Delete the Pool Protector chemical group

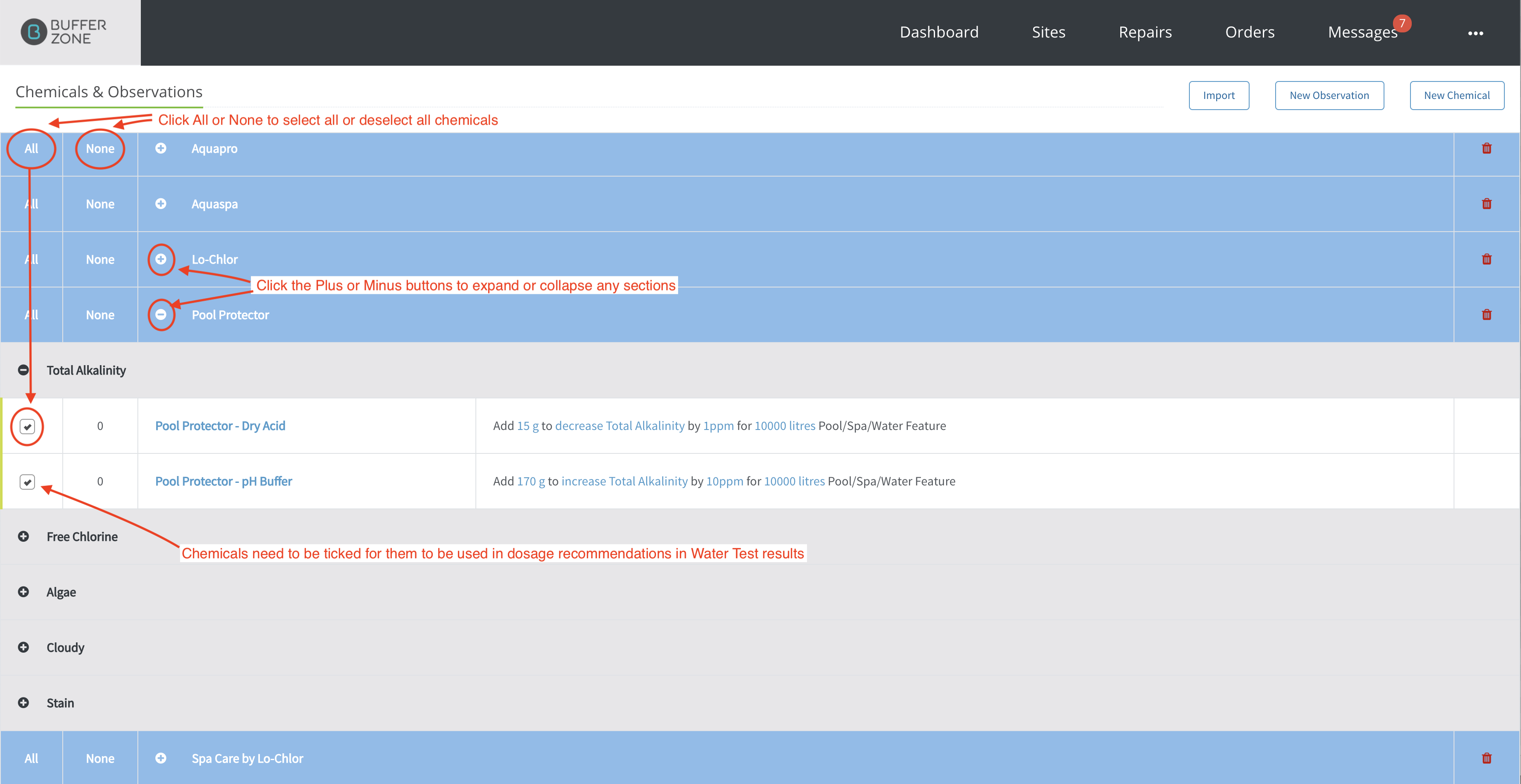1487,315
